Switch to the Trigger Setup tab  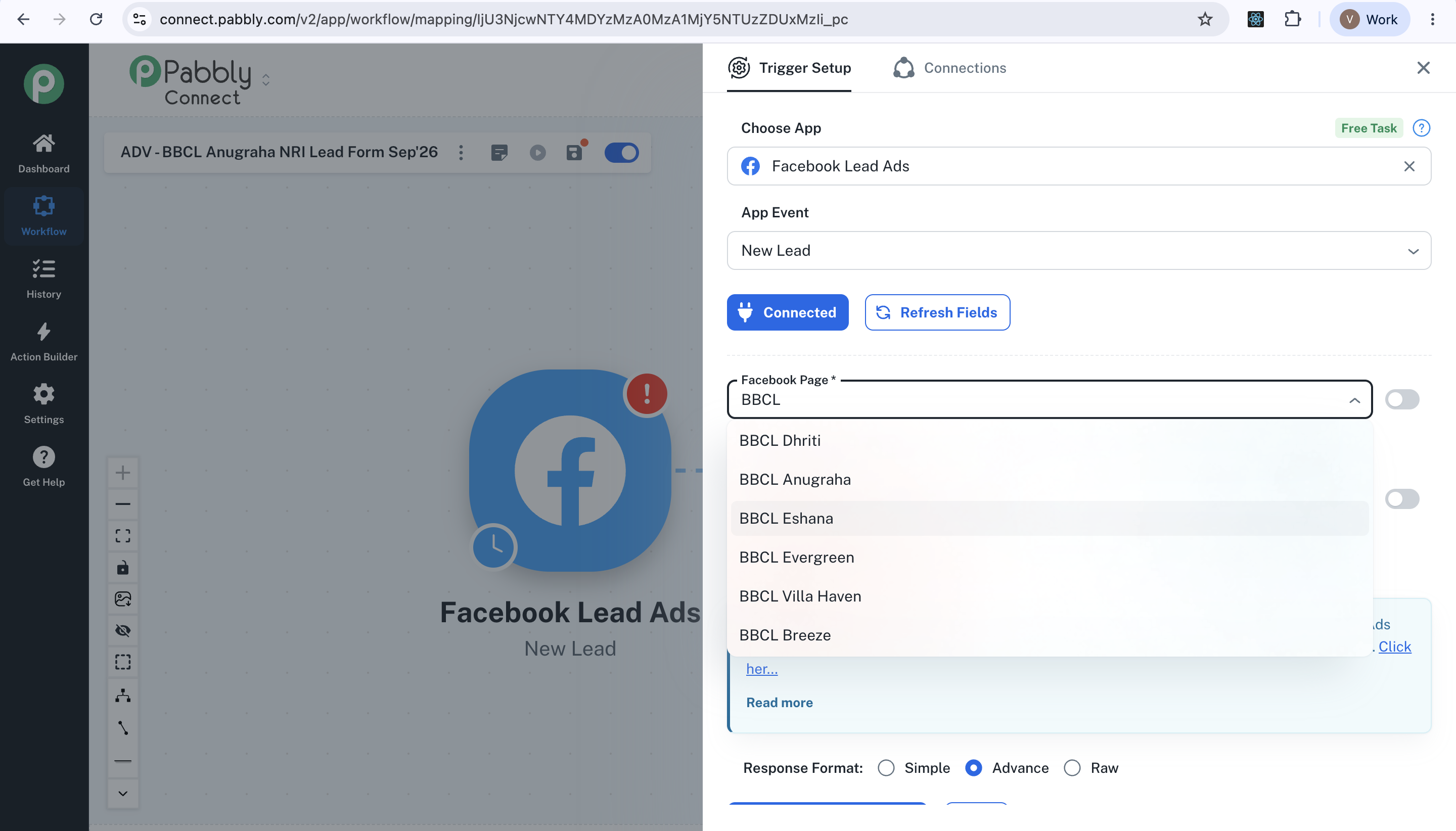(x=789, y=68)
